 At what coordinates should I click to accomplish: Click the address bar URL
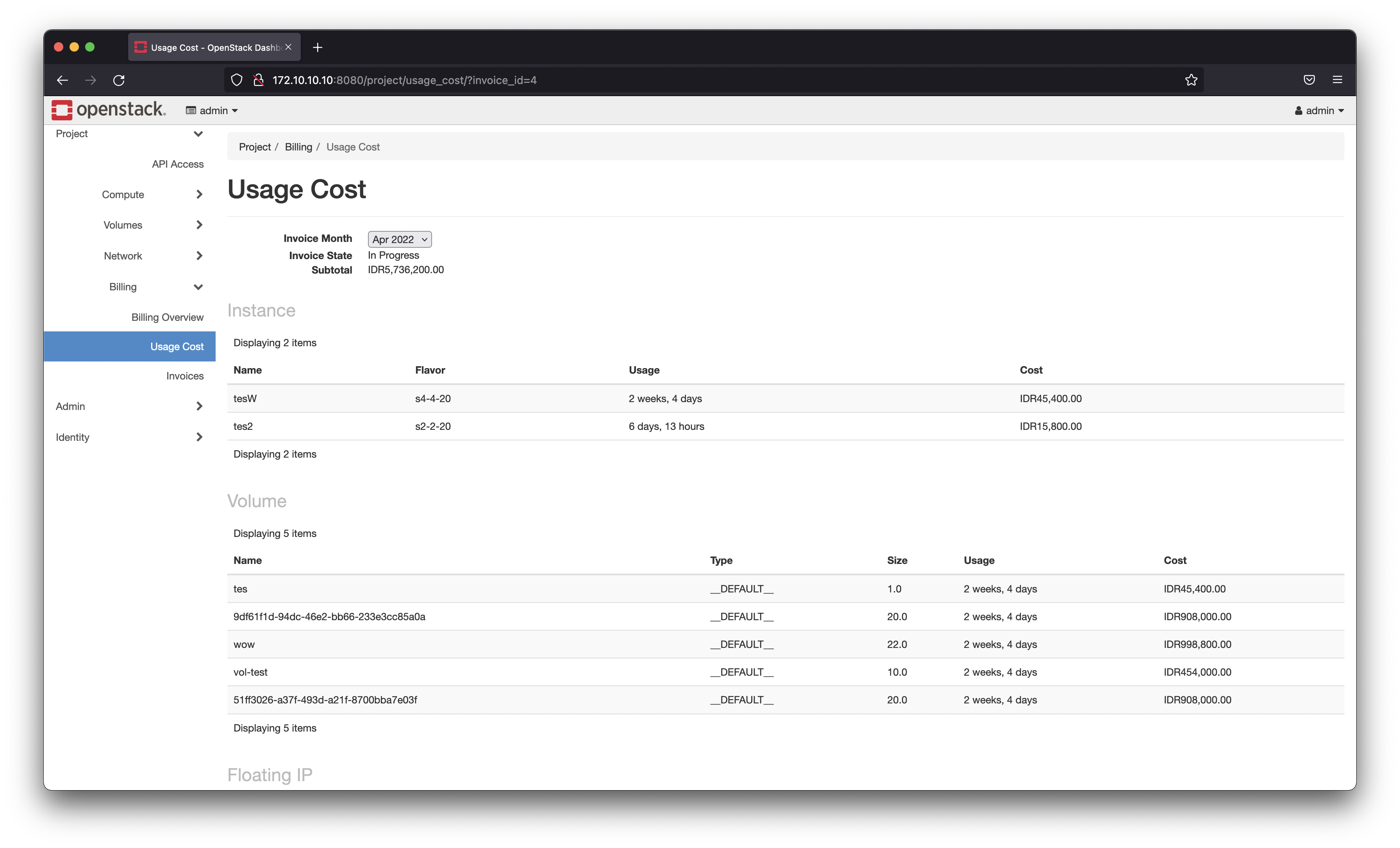pos(404,80)
